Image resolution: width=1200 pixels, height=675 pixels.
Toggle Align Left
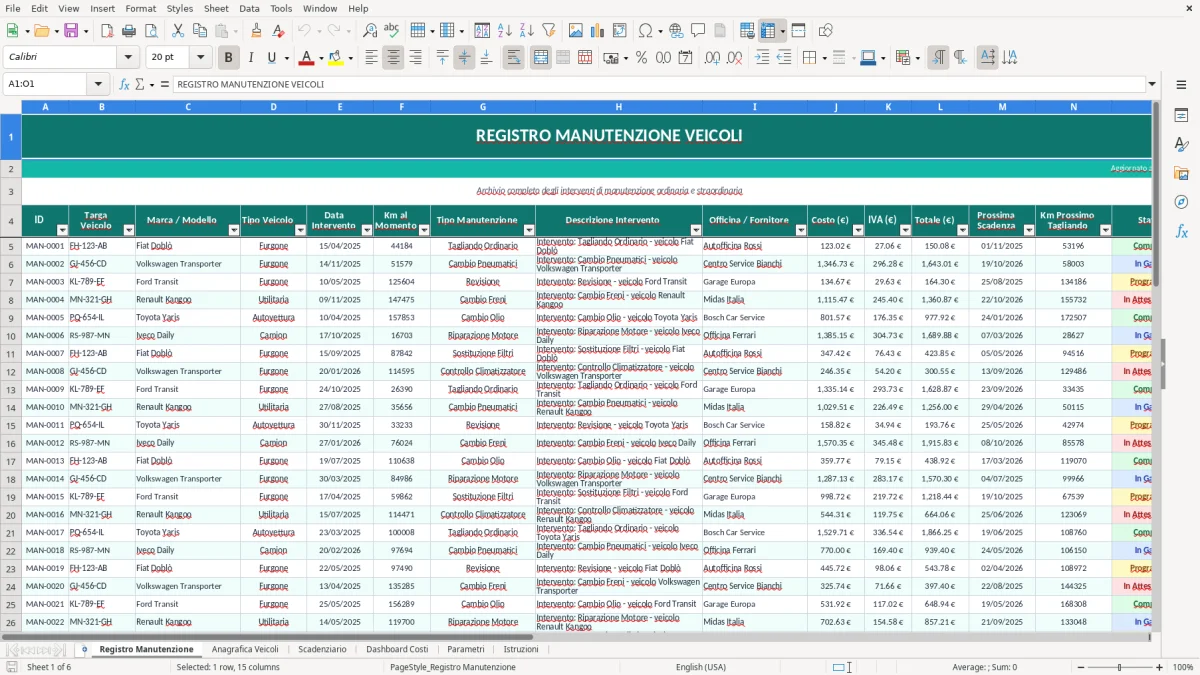(x=372, y=58)
